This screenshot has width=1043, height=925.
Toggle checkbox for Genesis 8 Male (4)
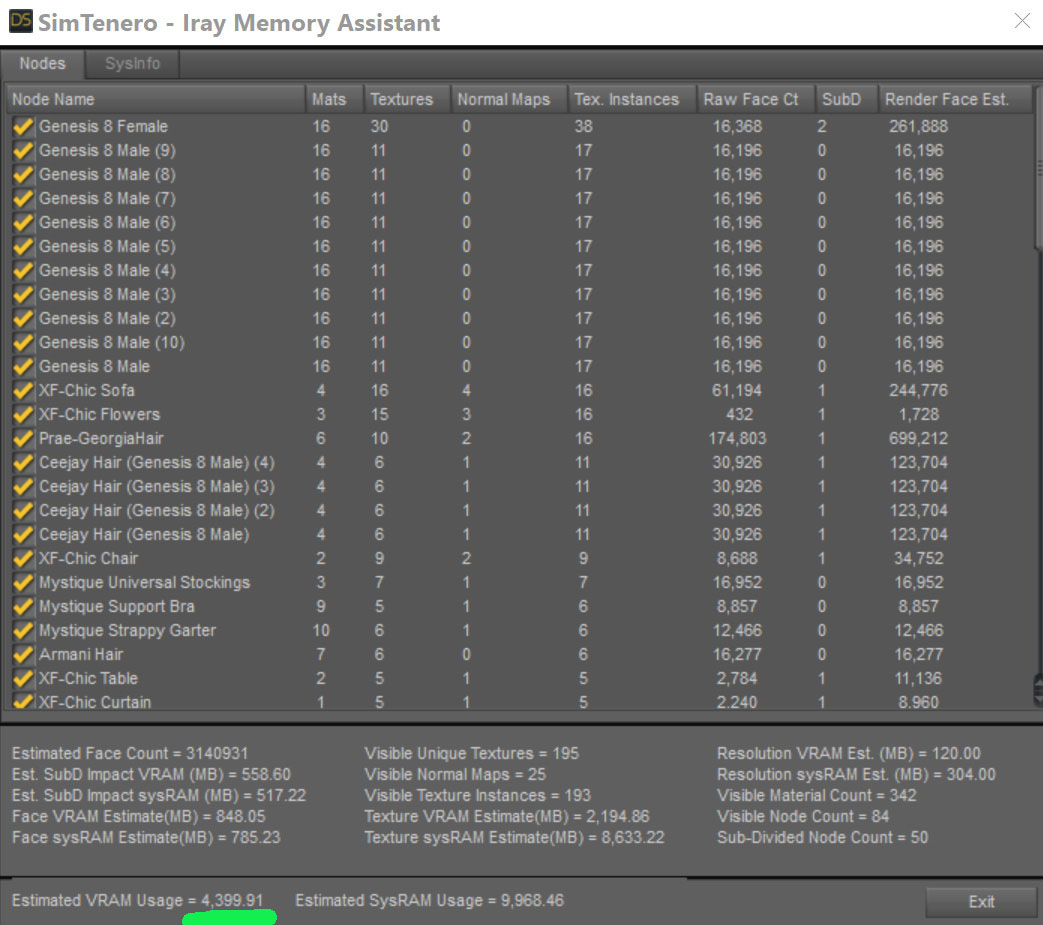click(23, 271)
